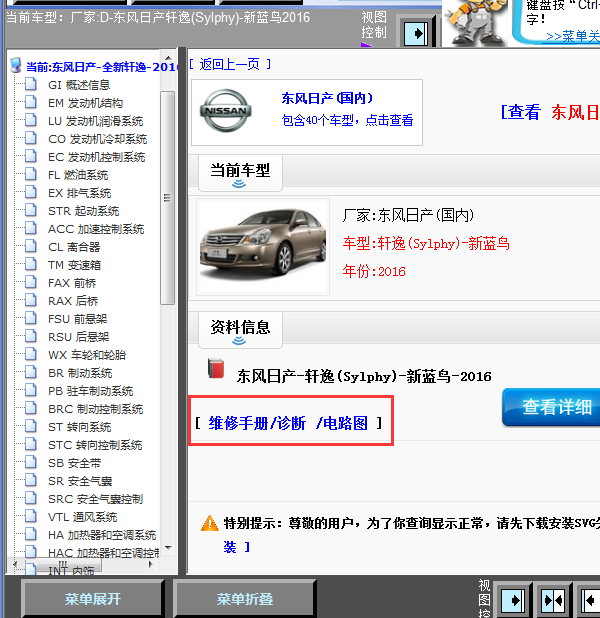Click the warning triangle icon
The width and height of the screenshot is (600, 618).
209,523
